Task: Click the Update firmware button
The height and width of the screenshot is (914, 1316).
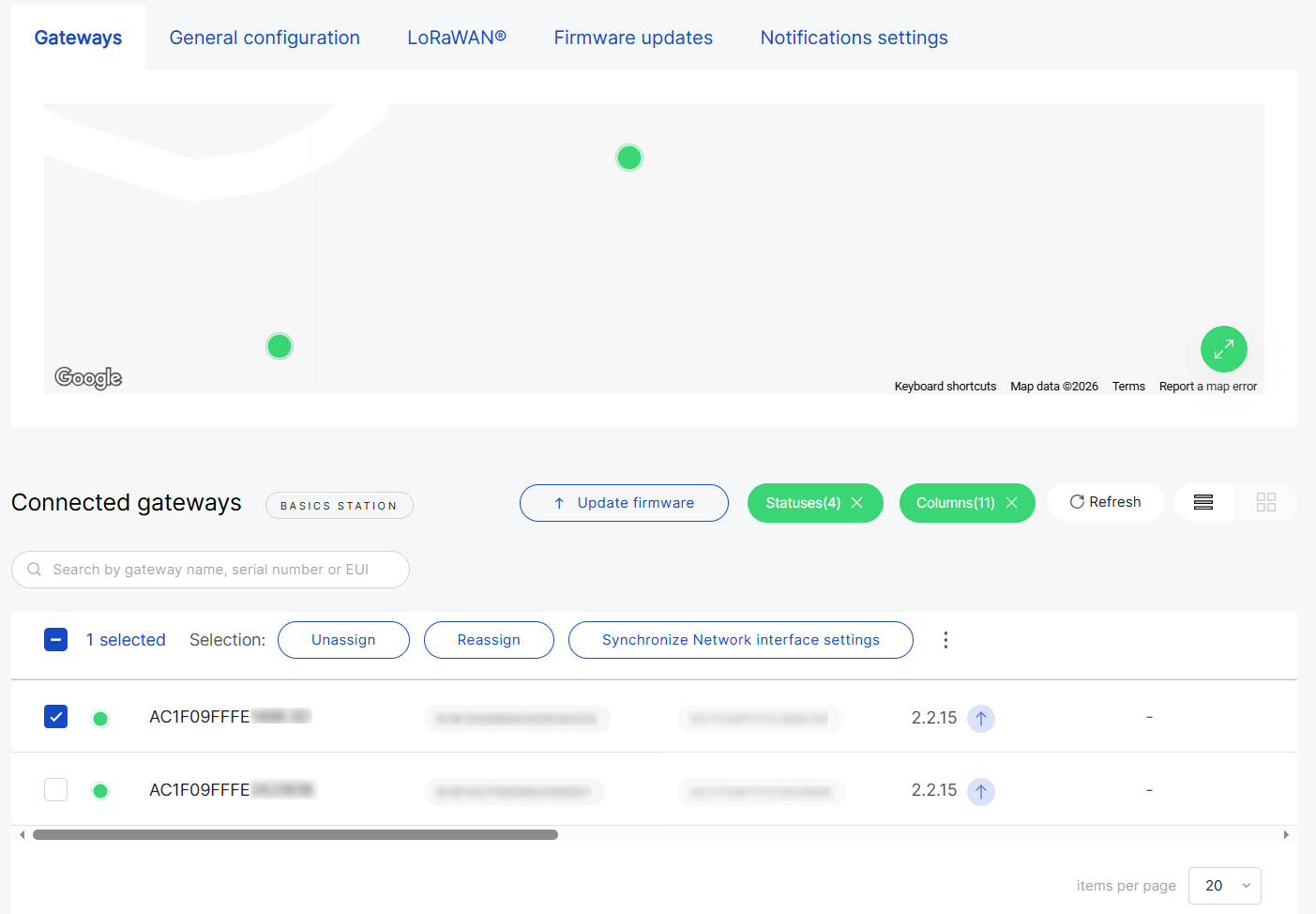Action: (x=623, y=502)
